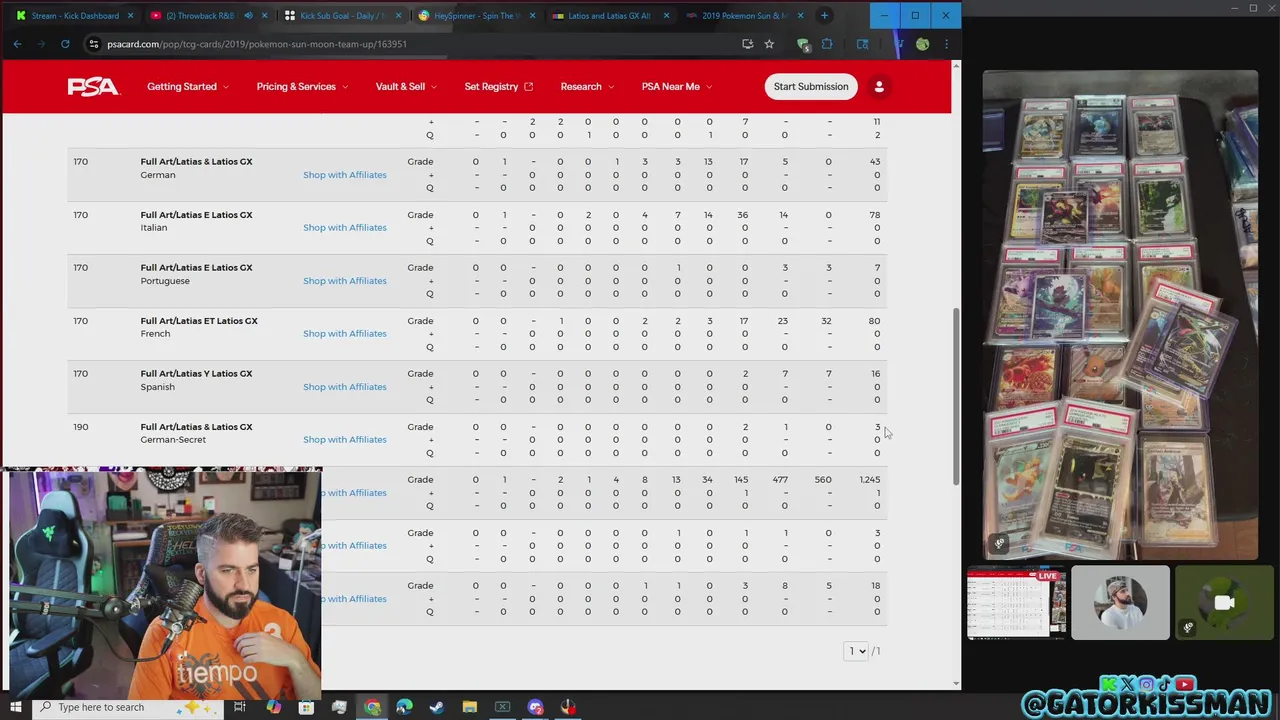The height and width of the screenshot is (720, 1280).
Task: Click the muted mic icon on card camera view
Action: click(999, 544)
